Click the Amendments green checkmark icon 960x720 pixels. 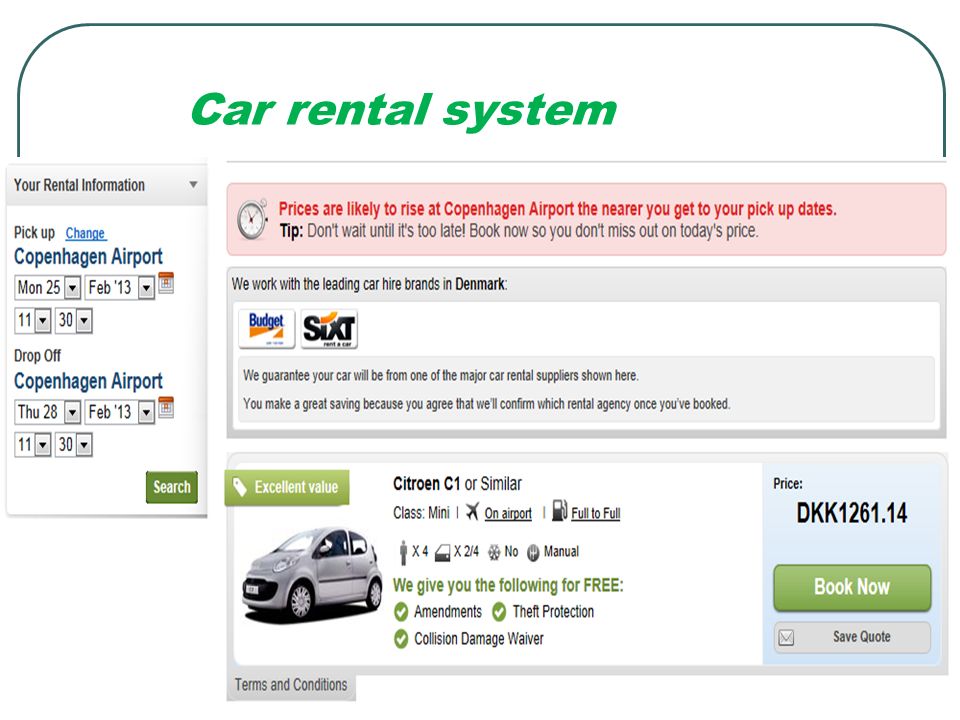click(401, 612)
